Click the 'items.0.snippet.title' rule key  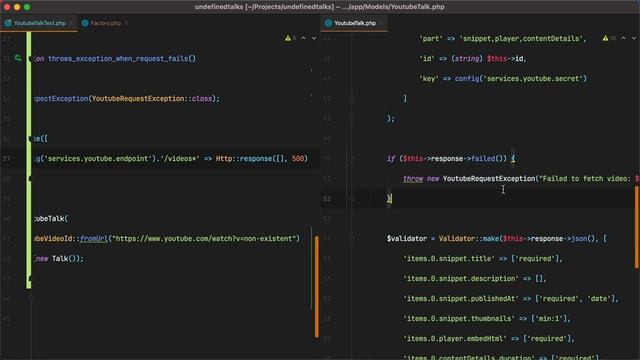449,258
